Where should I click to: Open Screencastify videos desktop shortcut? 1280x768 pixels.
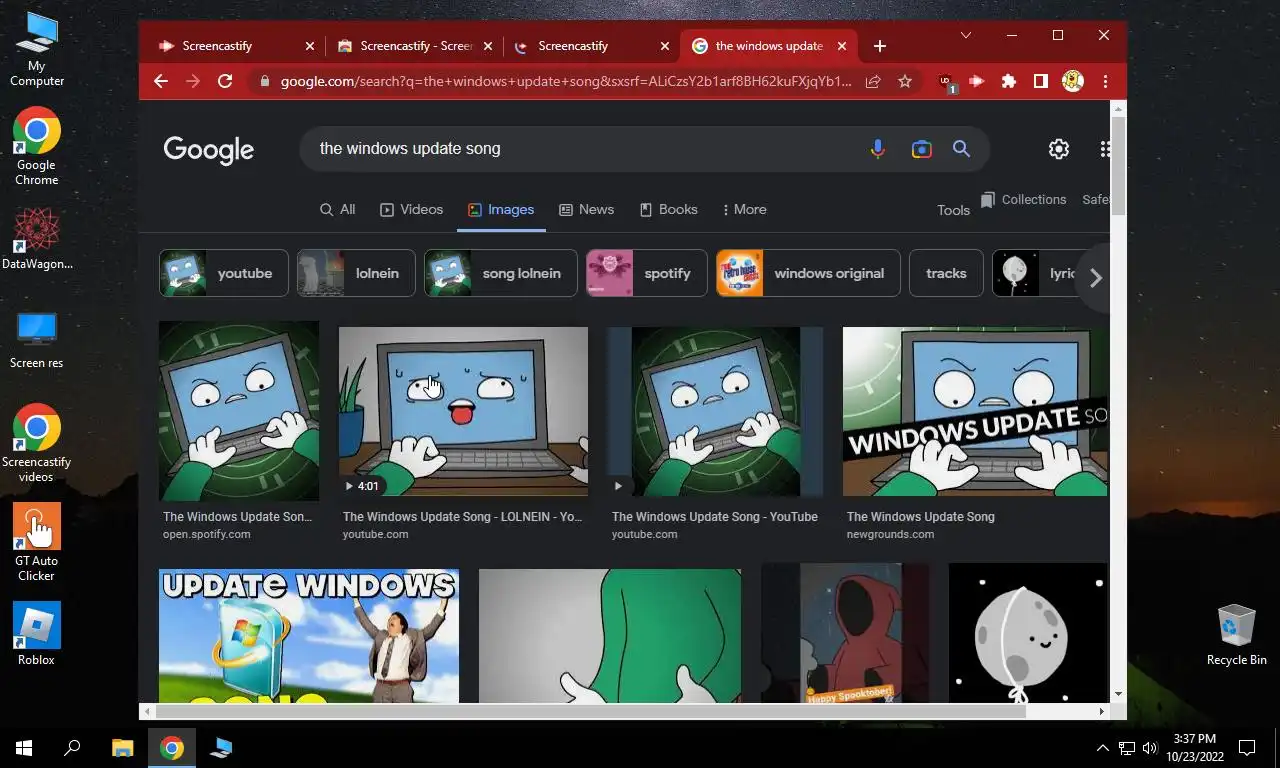tap(37, 443)
